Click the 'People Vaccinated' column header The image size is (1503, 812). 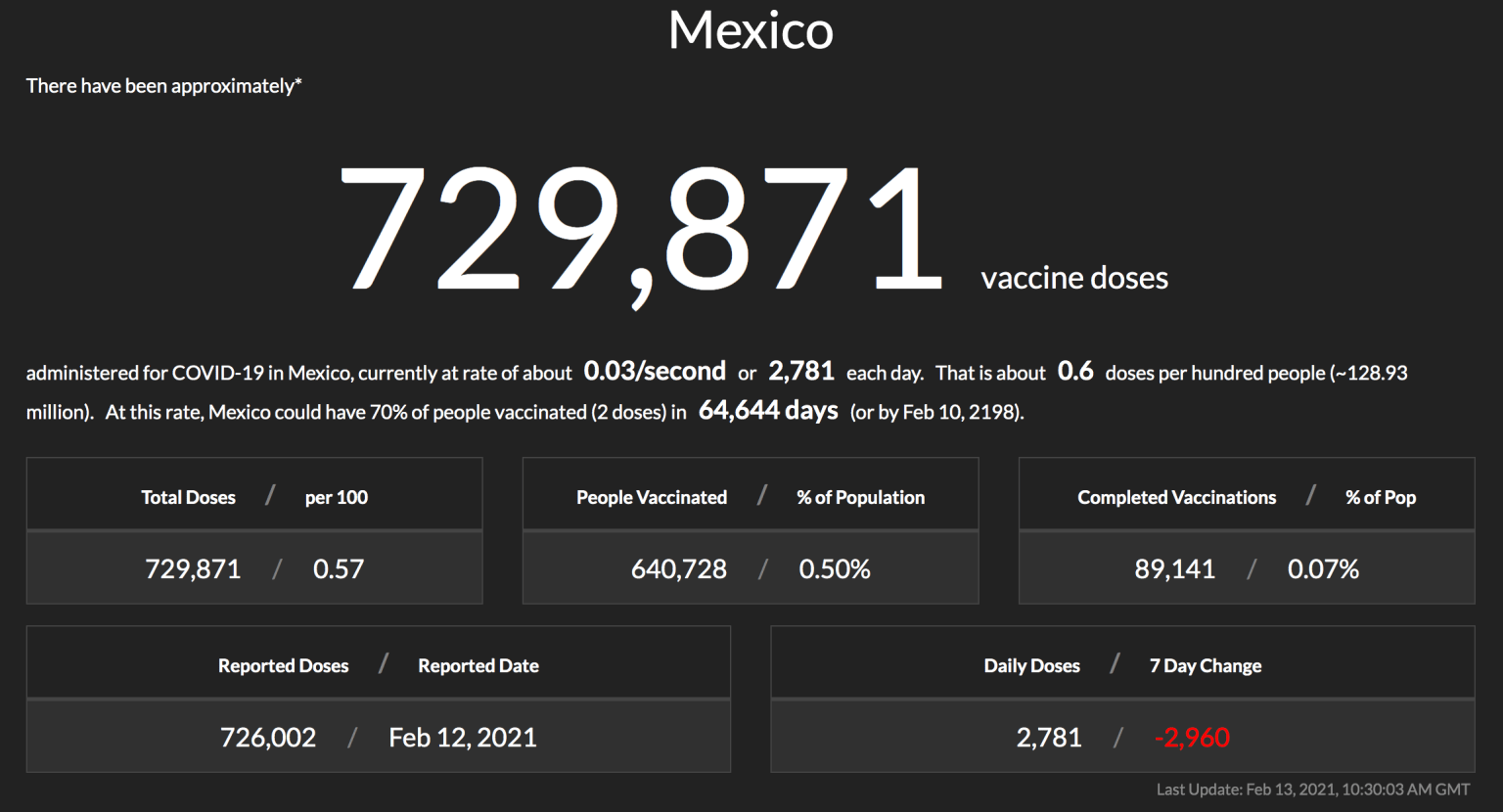(652, 497)
